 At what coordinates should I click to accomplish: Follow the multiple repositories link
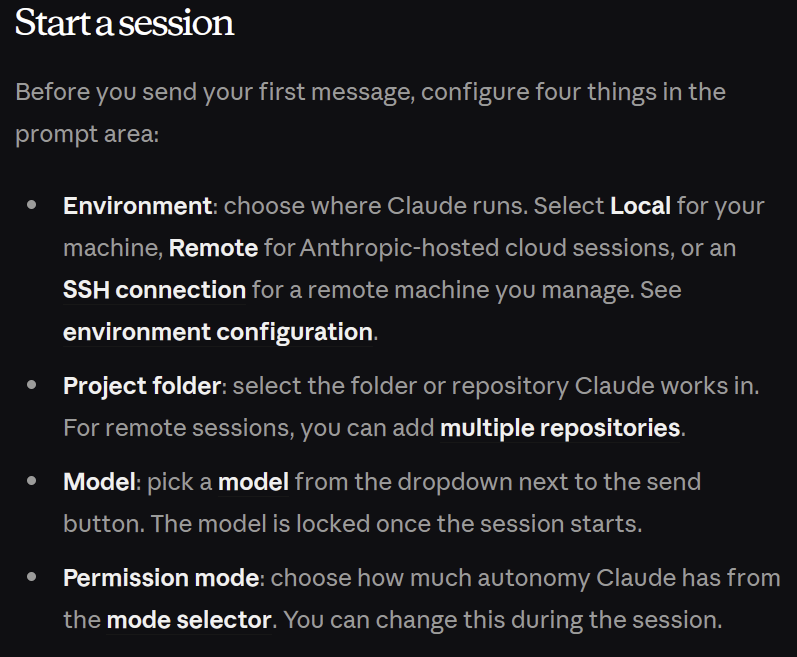click(x=560, y=428)
